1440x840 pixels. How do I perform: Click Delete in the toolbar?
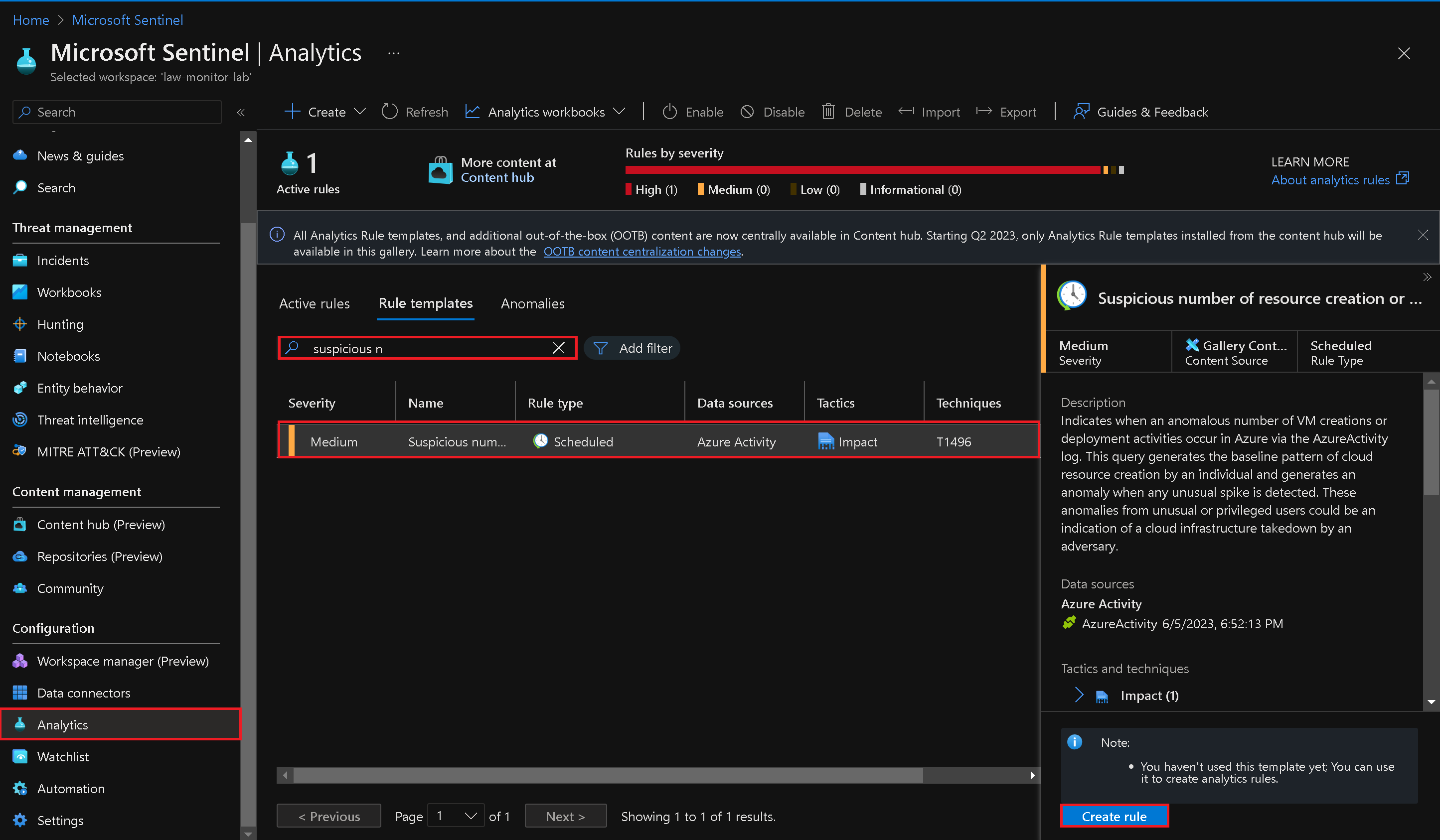tap(852, 112)
